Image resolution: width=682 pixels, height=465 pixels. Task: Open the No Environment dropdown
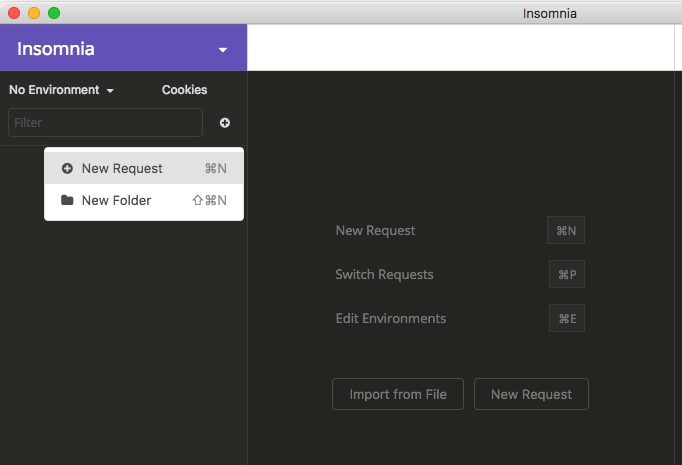pyautogui.click(x=61, y=90)
